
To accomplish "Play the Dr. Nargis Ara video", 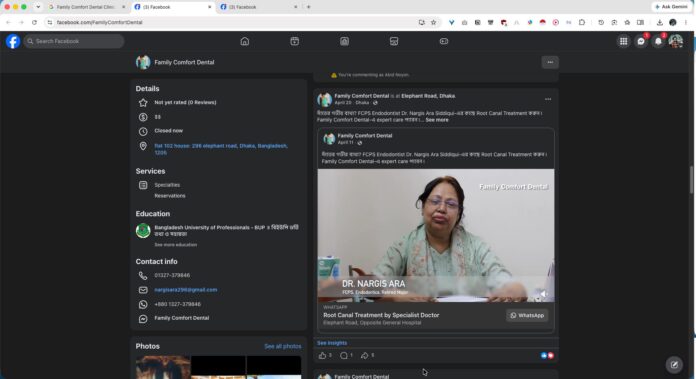I will [x=435, y=235].
